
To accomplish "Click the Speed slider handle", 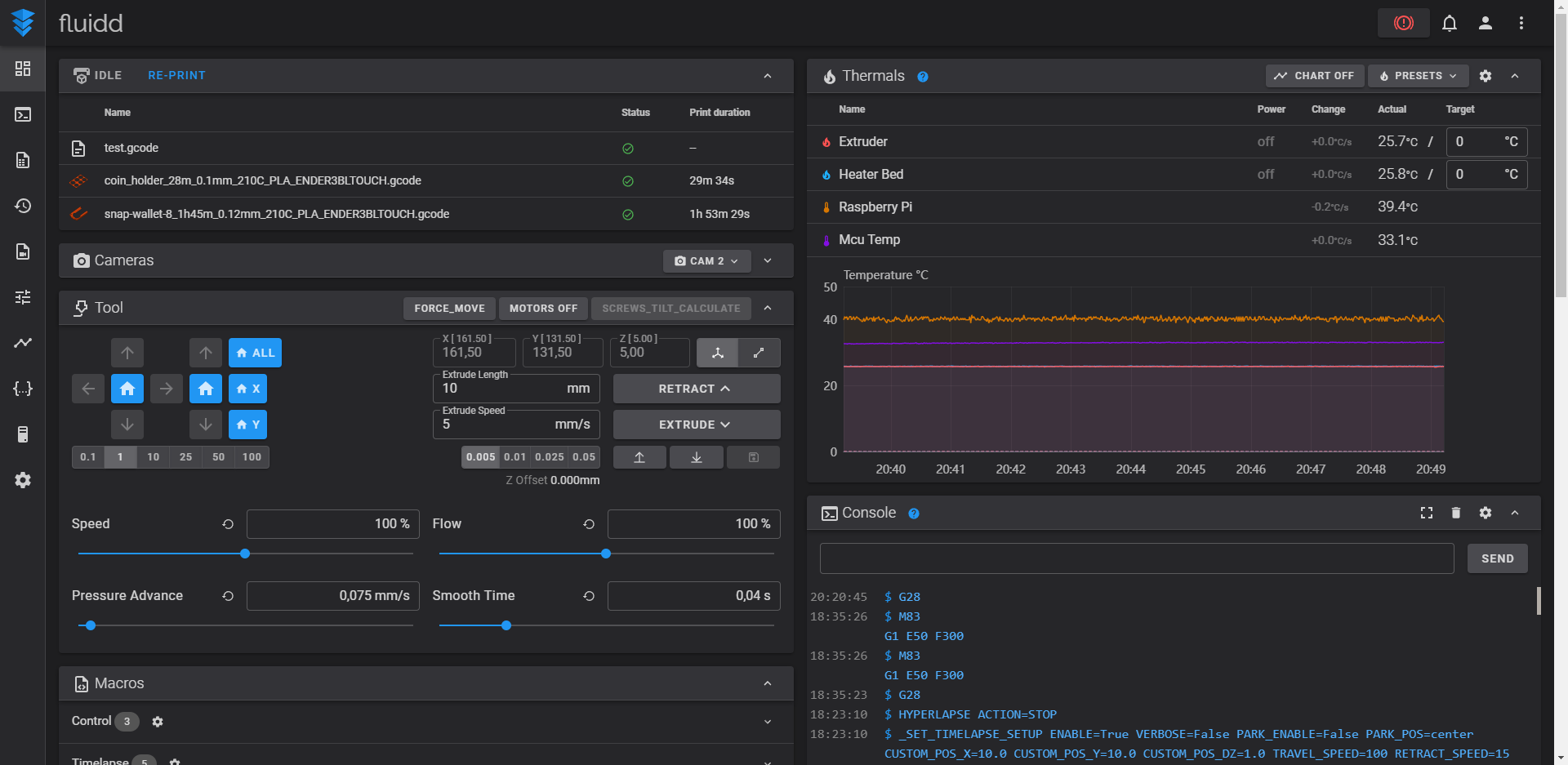I will point(244,554).
